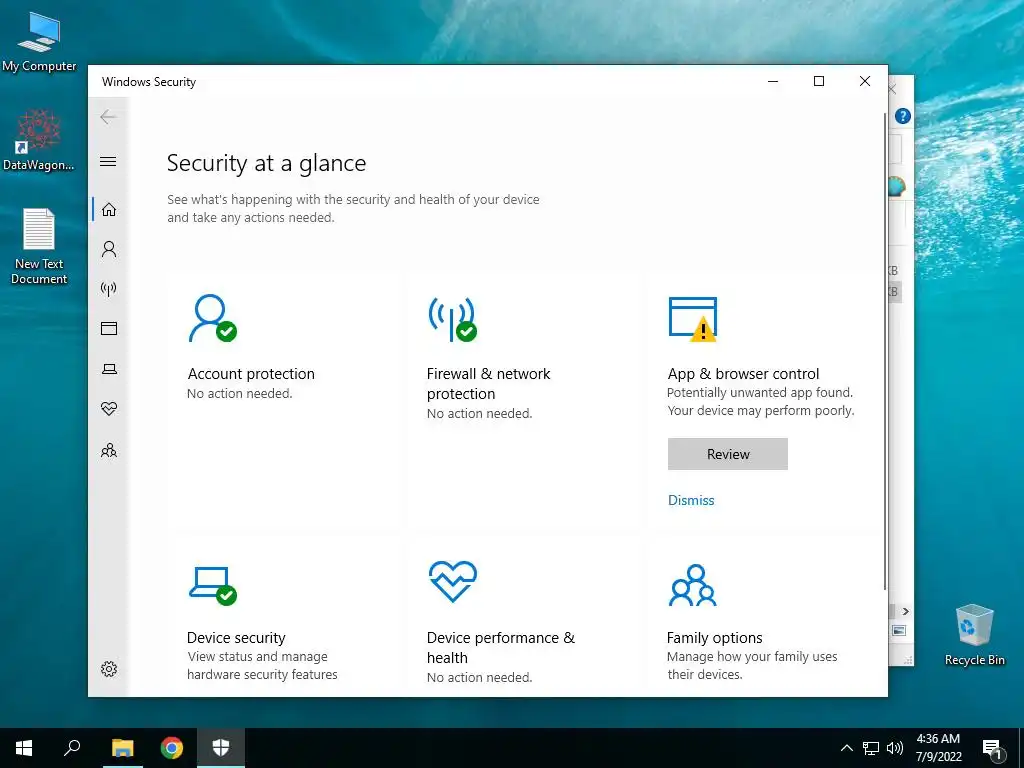The image size is (1024, 768).
Task: Open Device security sidebar laptop icon
Action: tap(109, 369)
